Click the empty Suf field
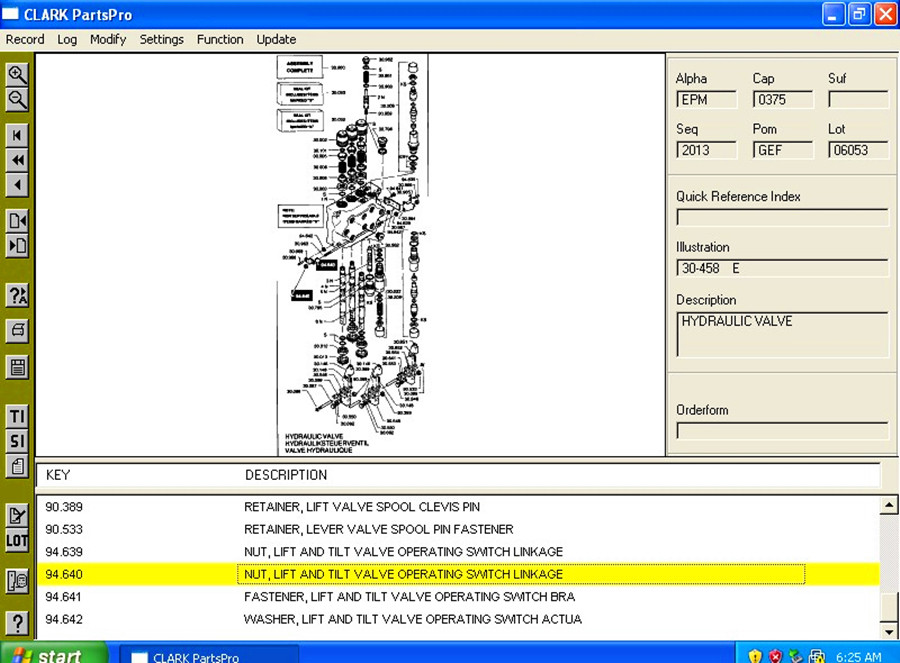Viewport: 900px width, 663px height. 858,100
